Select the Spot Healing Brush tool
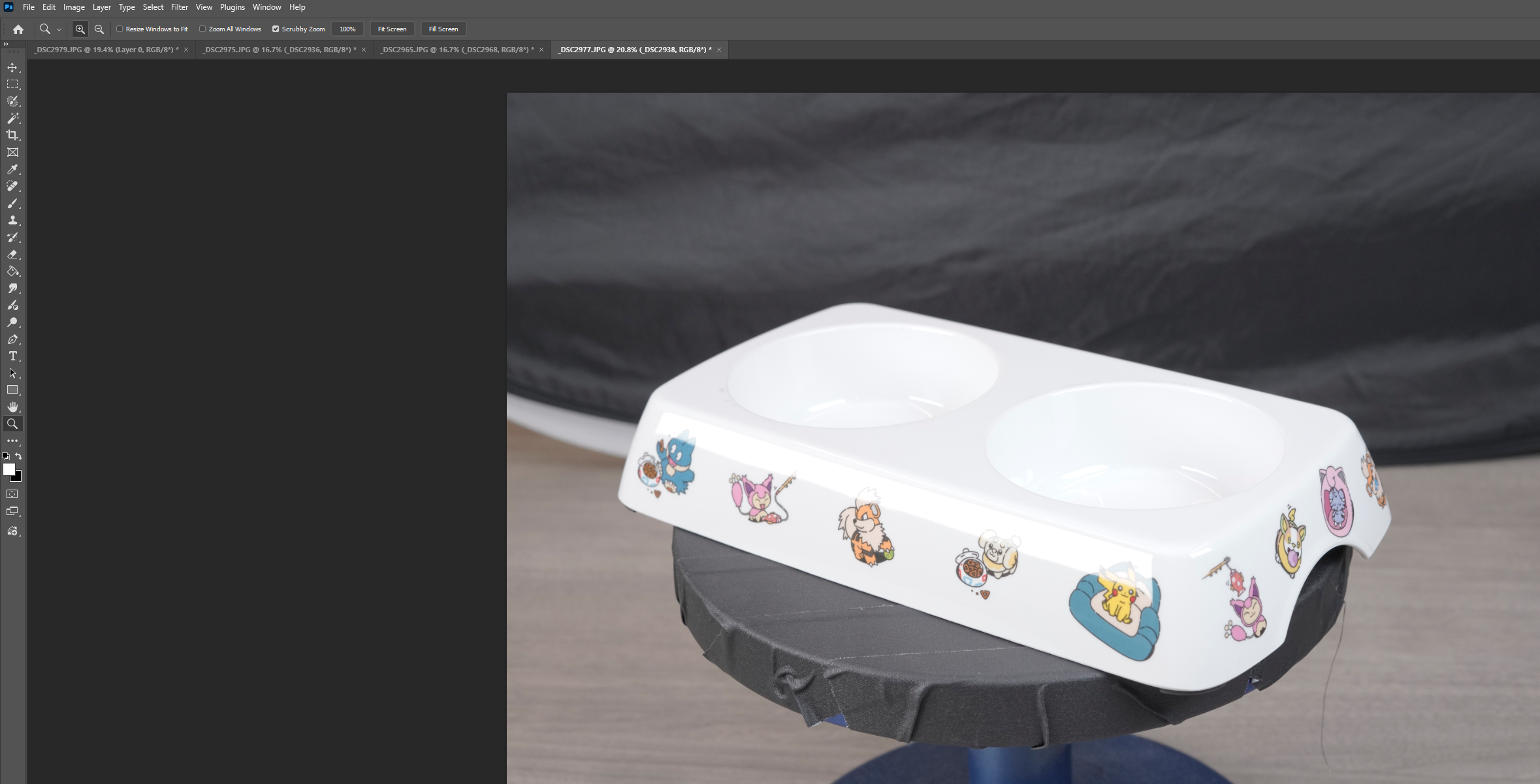The image size is (1540, 784). tap(12, 187)
